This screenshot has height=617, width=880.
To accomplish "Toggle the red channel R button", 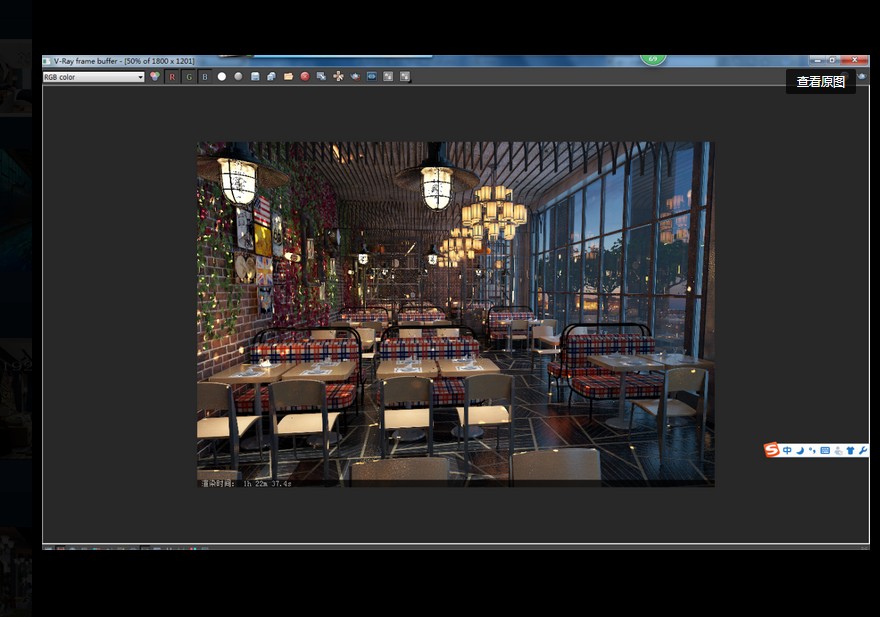I will point(171,77).
